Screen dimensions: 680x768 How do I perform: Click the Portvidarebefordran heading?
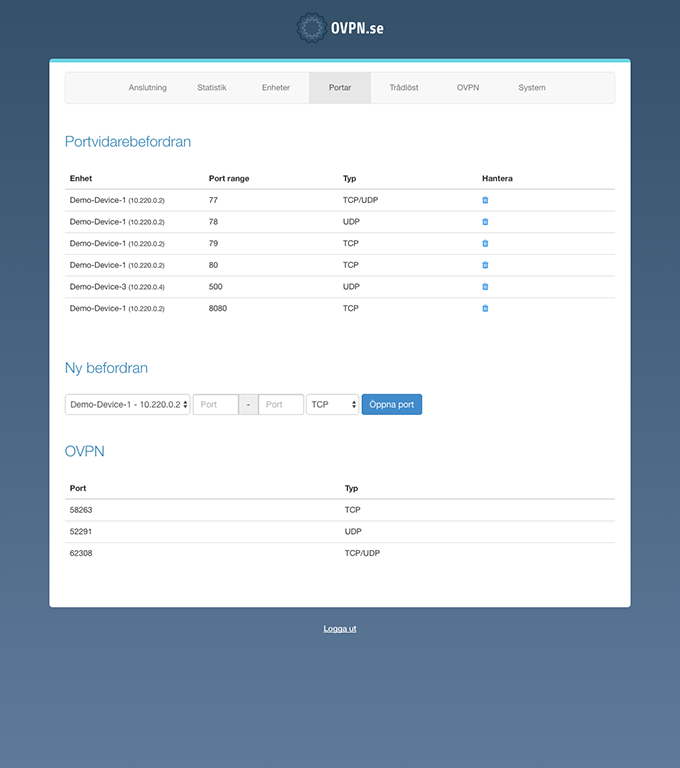128,142
